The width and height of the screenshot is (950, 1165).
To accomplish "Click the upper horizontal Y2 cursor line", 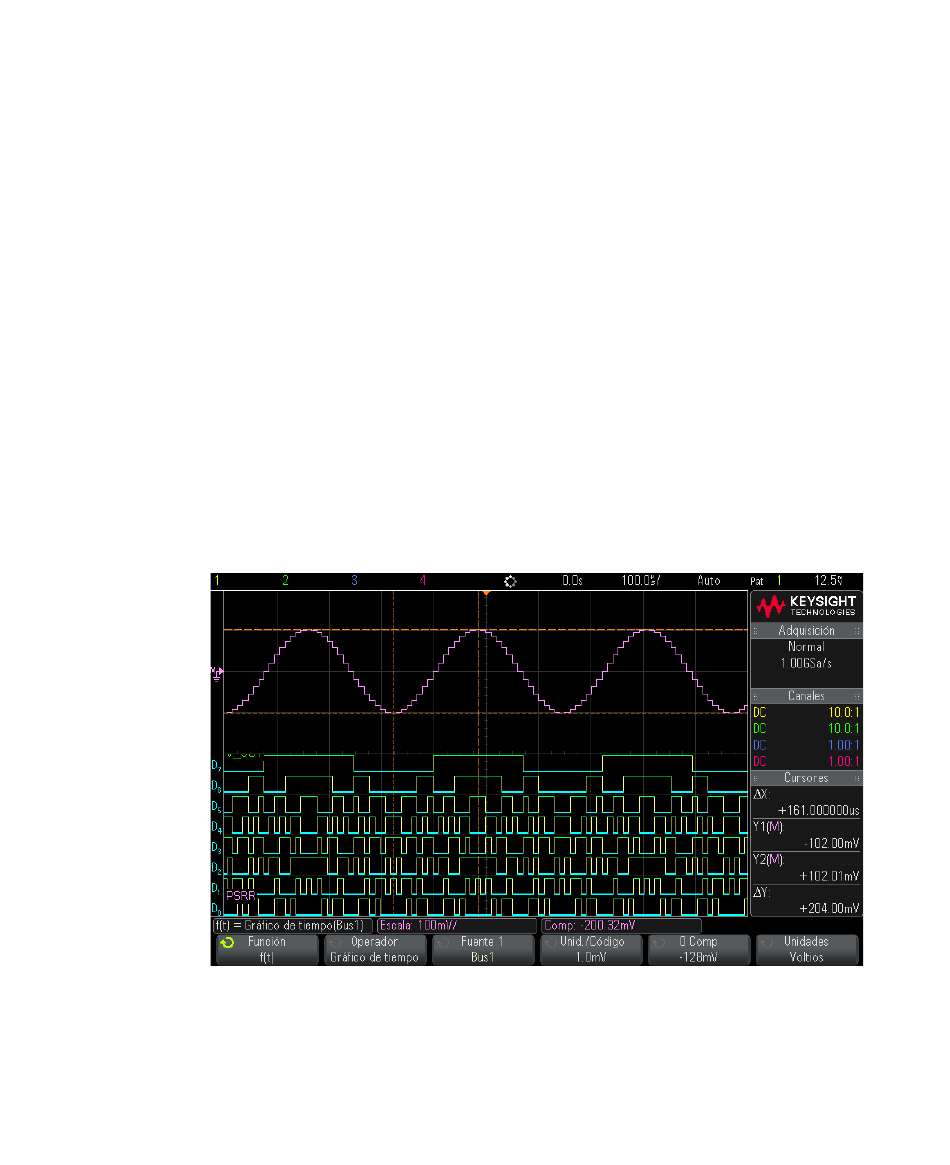I will (x=486, y=629).
